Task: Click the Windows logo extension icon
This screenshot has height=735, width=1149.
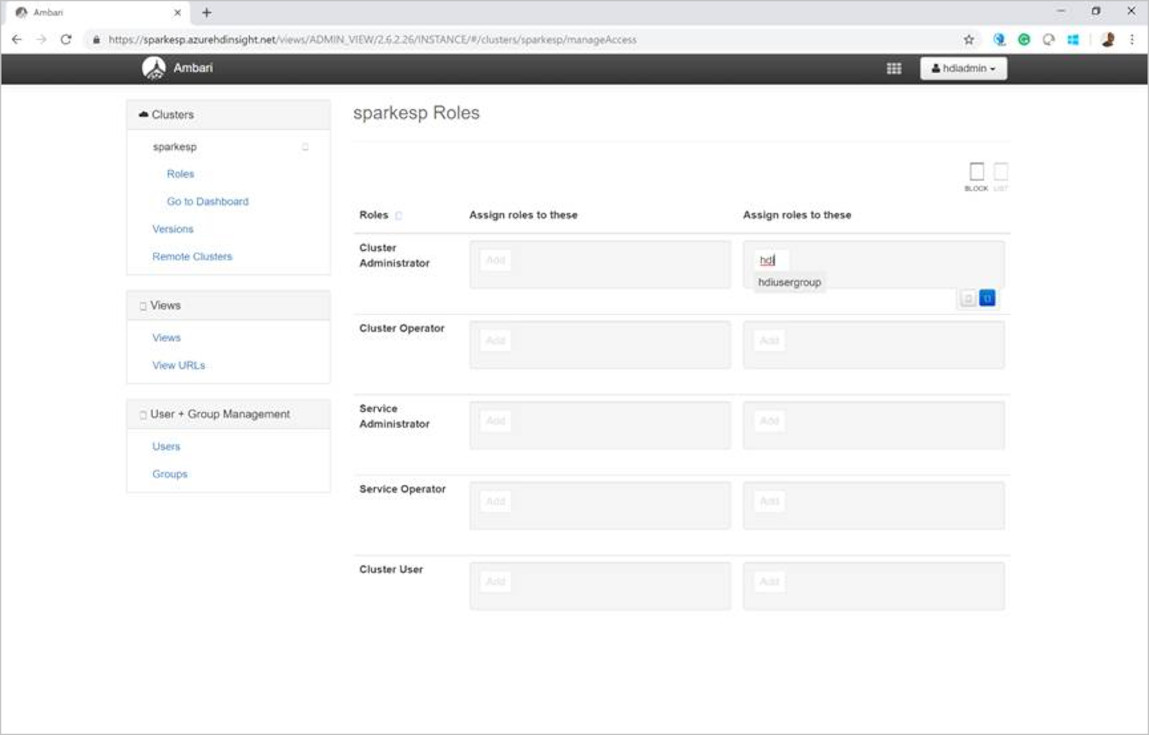Action: tap(1073, 40)
